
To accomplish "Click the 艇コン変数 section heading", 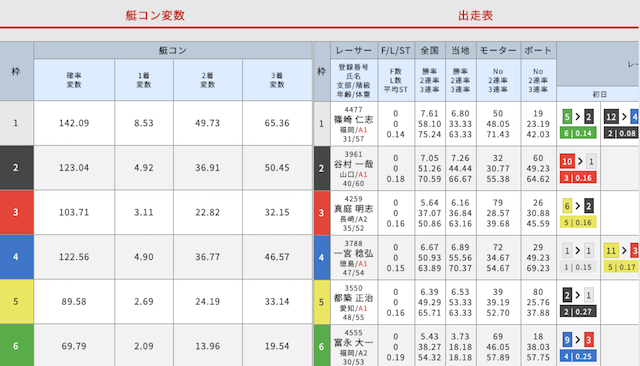I will click(x=155, y=16).
